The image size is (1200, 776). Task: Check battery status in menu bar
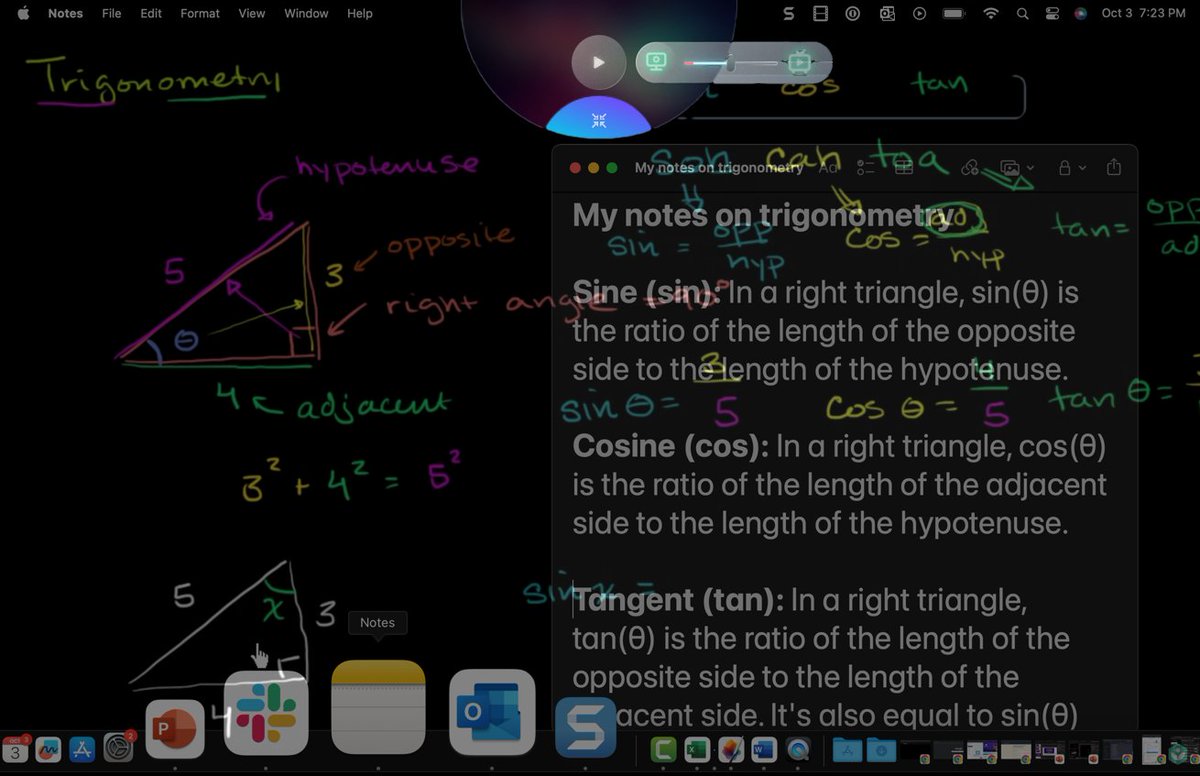click(953, 13)
